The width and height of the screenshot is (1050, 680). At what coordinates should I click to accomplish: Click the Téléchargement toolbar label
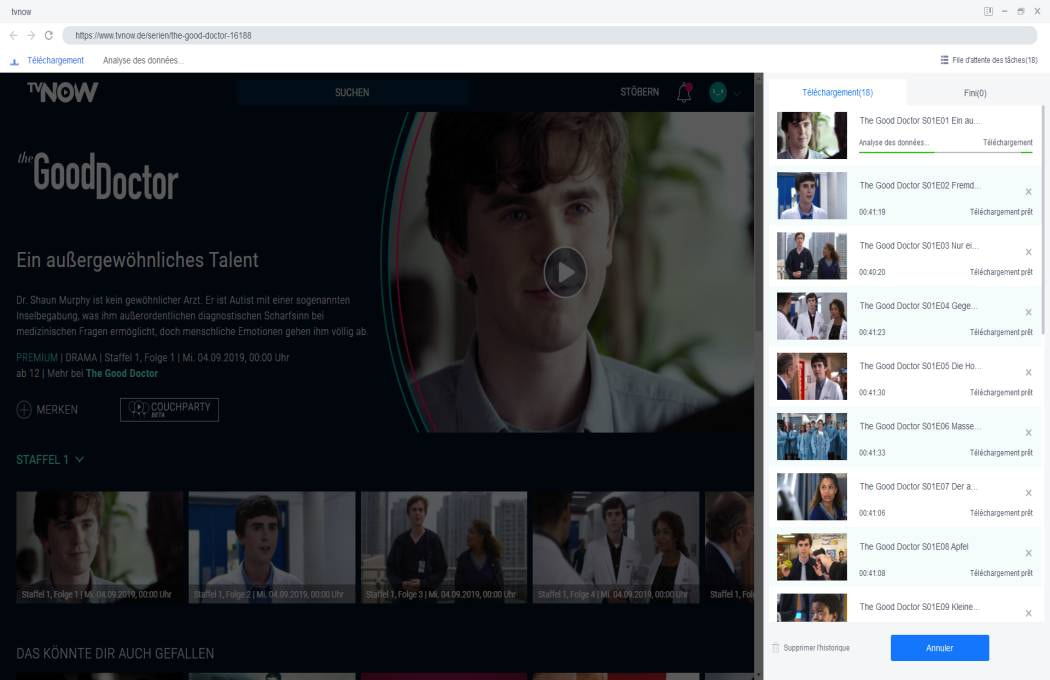[x=56, y=60]
